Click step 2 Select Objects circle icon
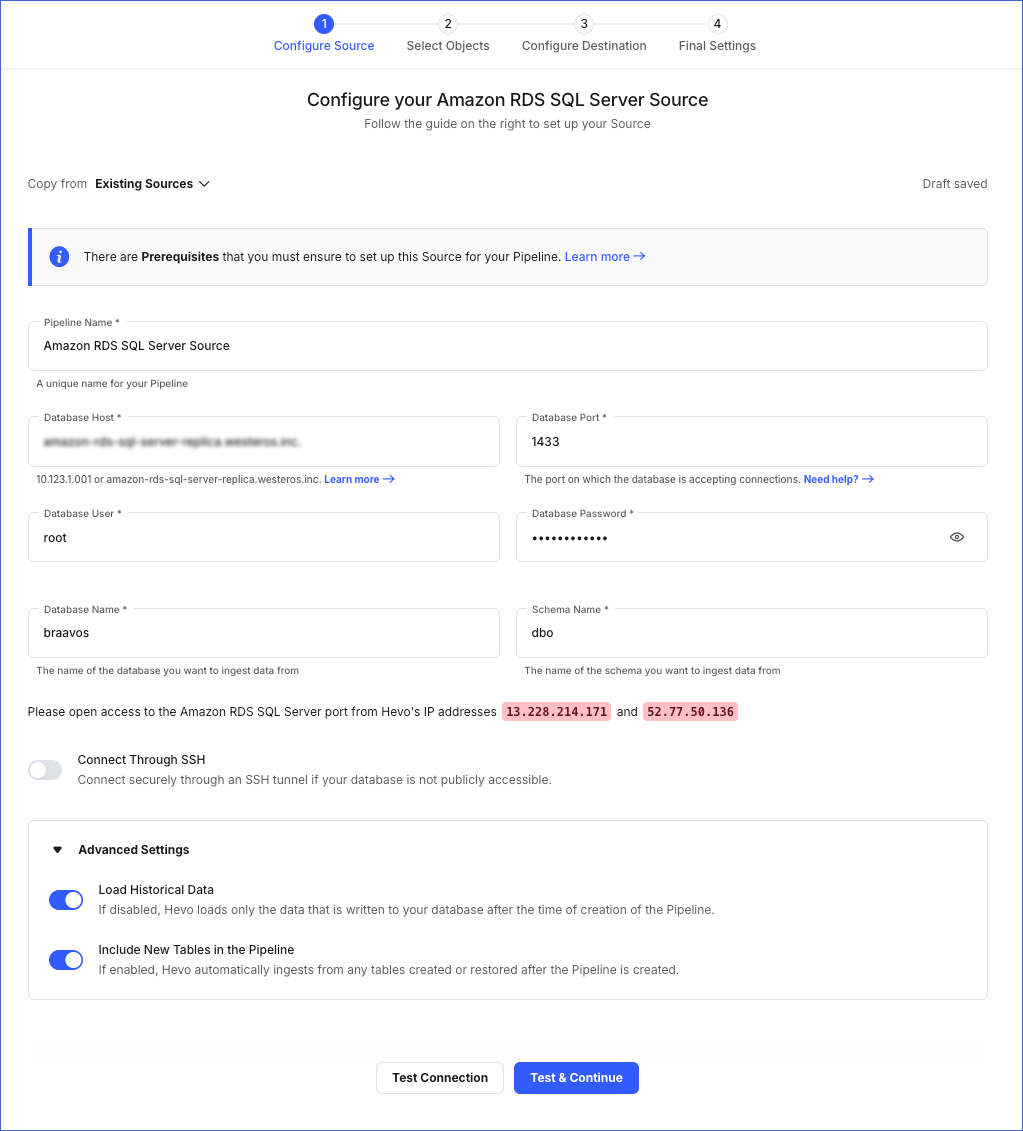The width and height of the screenshot is (1023, 1131). pos(447,24)
